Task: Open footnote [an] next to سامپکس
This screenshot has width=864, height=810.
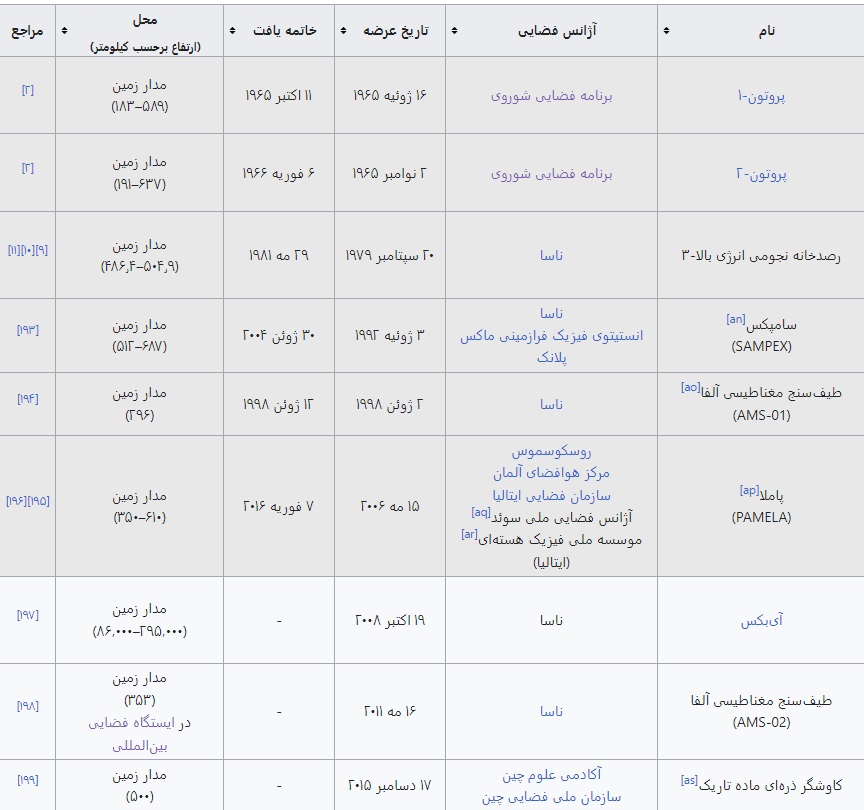Action: click(736, 318)
